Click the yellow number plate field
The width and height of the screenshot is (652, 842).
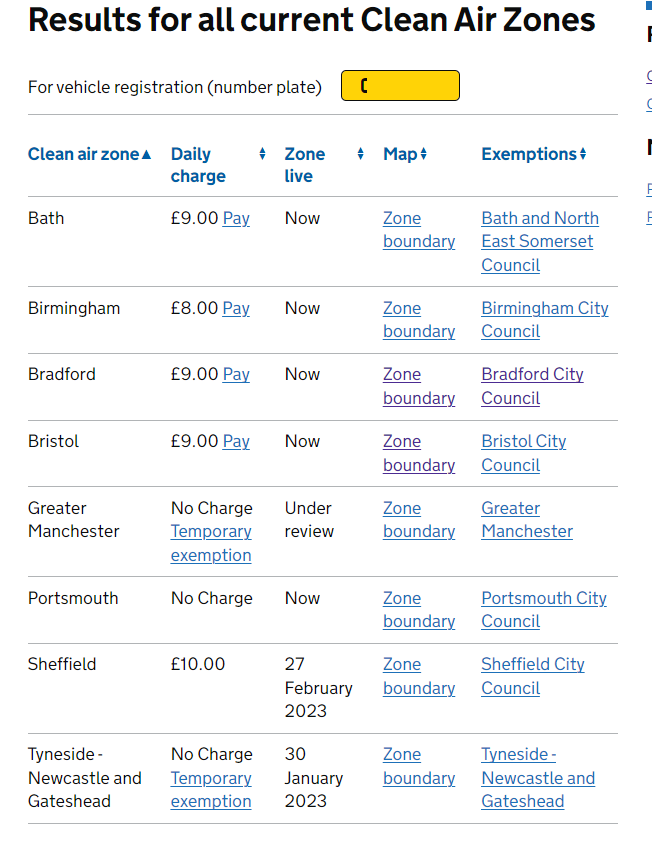pos(400,85)
